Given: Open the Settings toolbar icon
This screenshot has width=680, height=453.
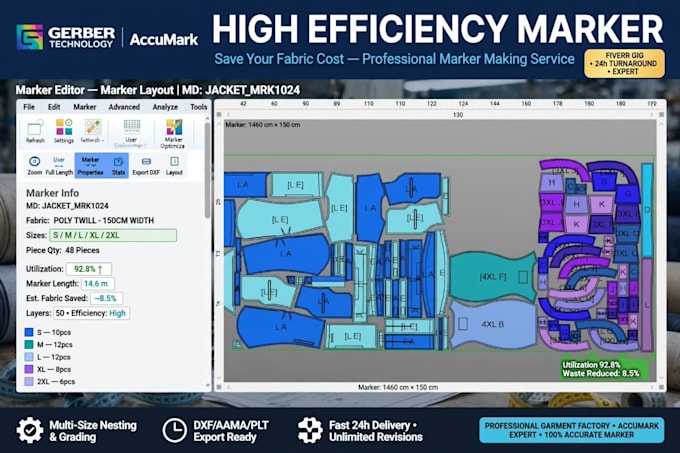Looking at the screenshot, I should point(64,131).
